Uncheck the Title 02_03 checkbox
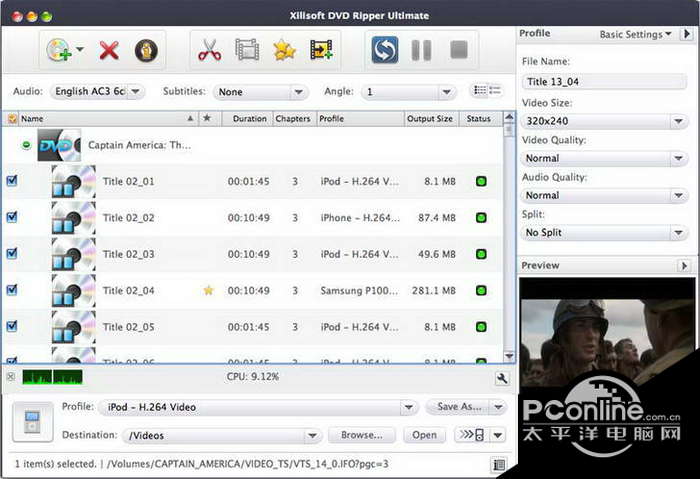This screenshot has height=479, width=700. coord(12,254)
